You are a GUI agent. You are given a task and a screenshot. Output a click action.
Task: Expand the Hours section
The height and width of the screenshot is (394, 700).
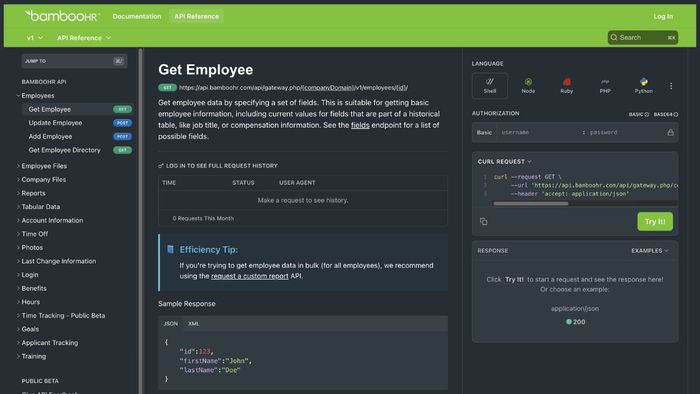(18, 302)
